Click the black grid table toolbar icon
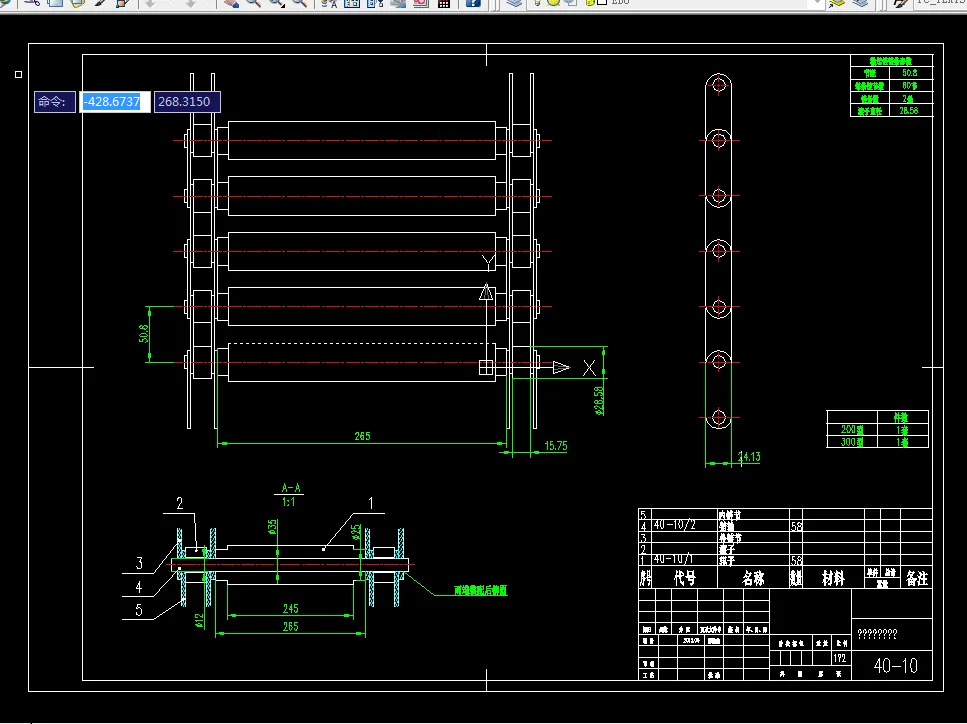The image size is (967, 724). pyautogui.click(x=443, y=3)
